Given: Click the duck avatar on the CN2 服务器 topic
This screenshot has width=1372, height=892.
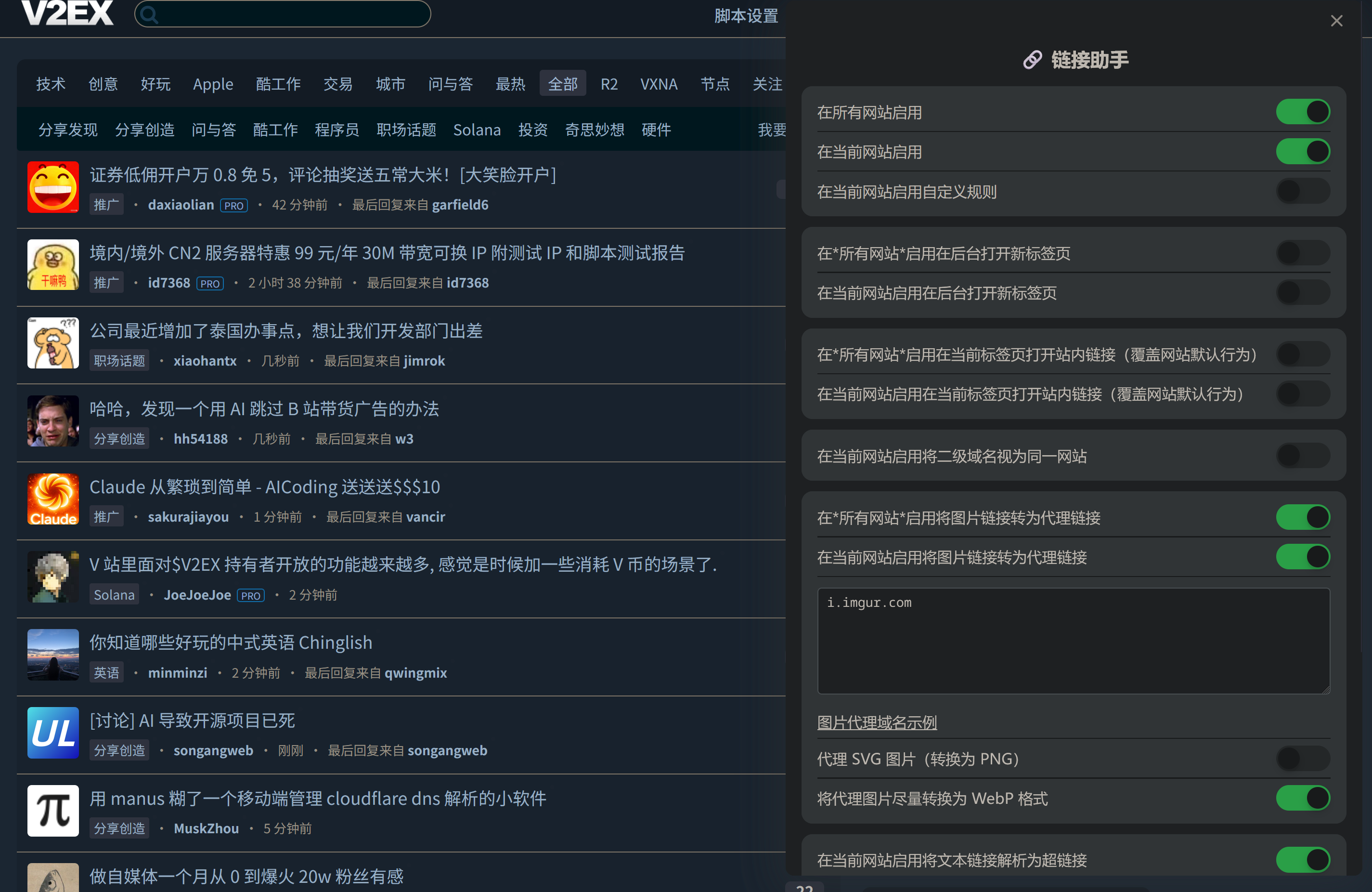Looking at the screenshot, I should coord(52,264).
